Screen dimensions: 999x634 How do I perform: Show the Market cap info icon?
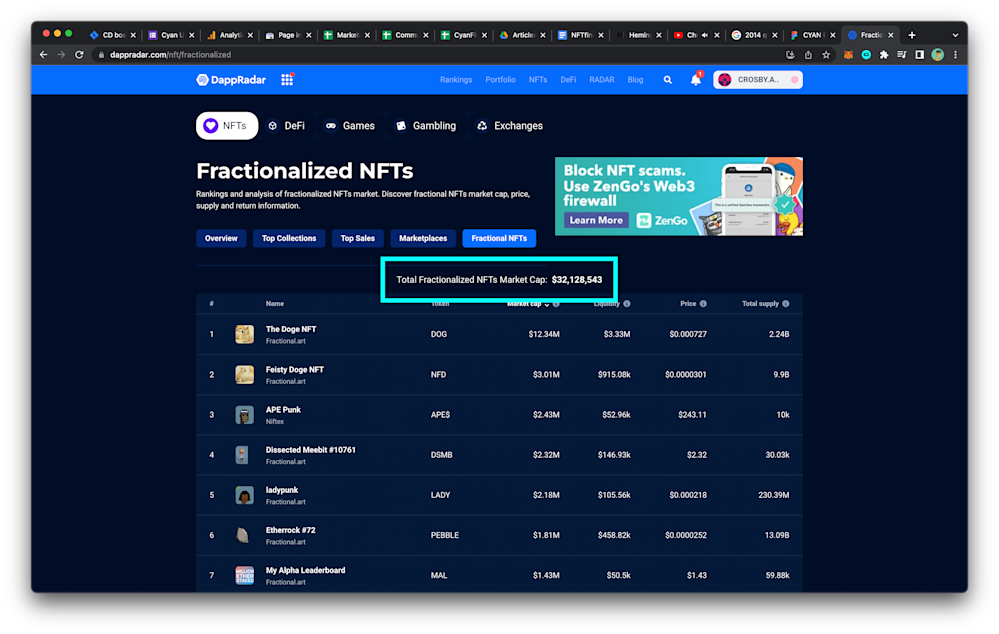coord(556,304)
